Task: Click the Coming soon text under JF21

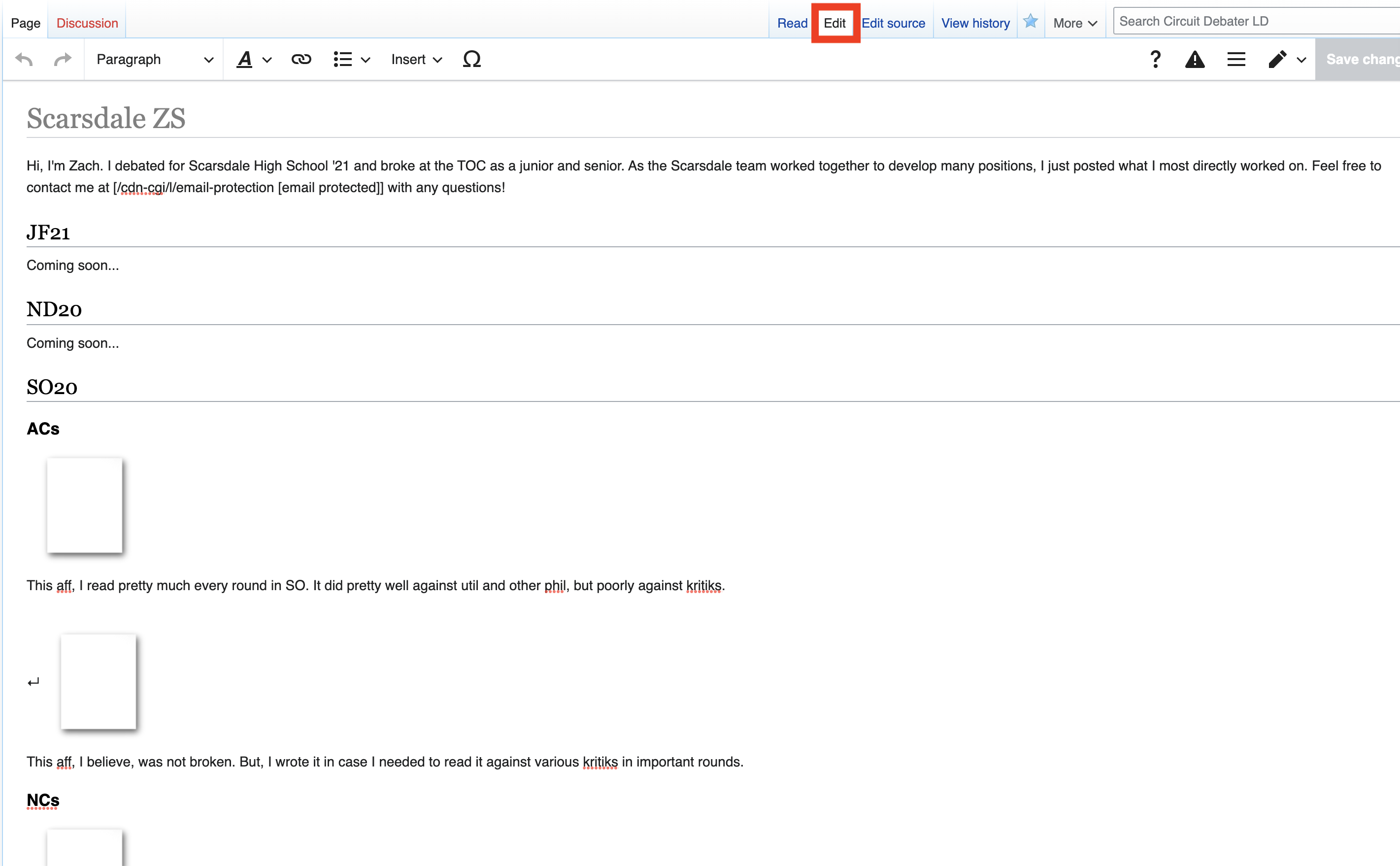Action: pos(73,265)
